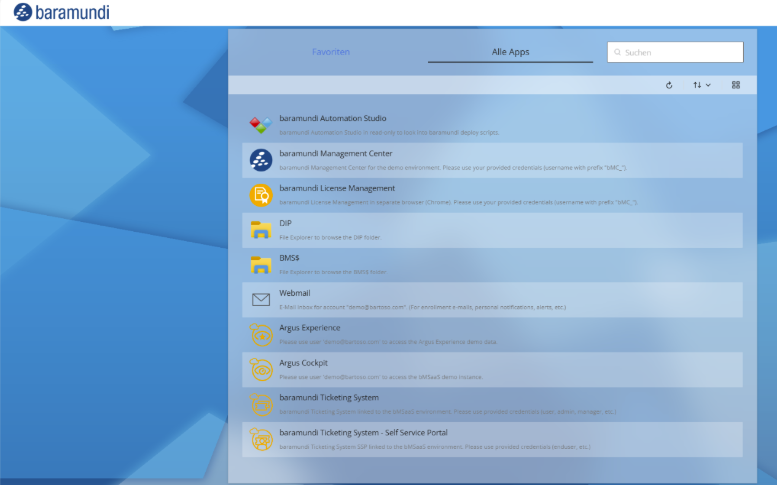Click 'baramundi License Management' title text
The image size is (777, 485).
(x=337, y=188)
